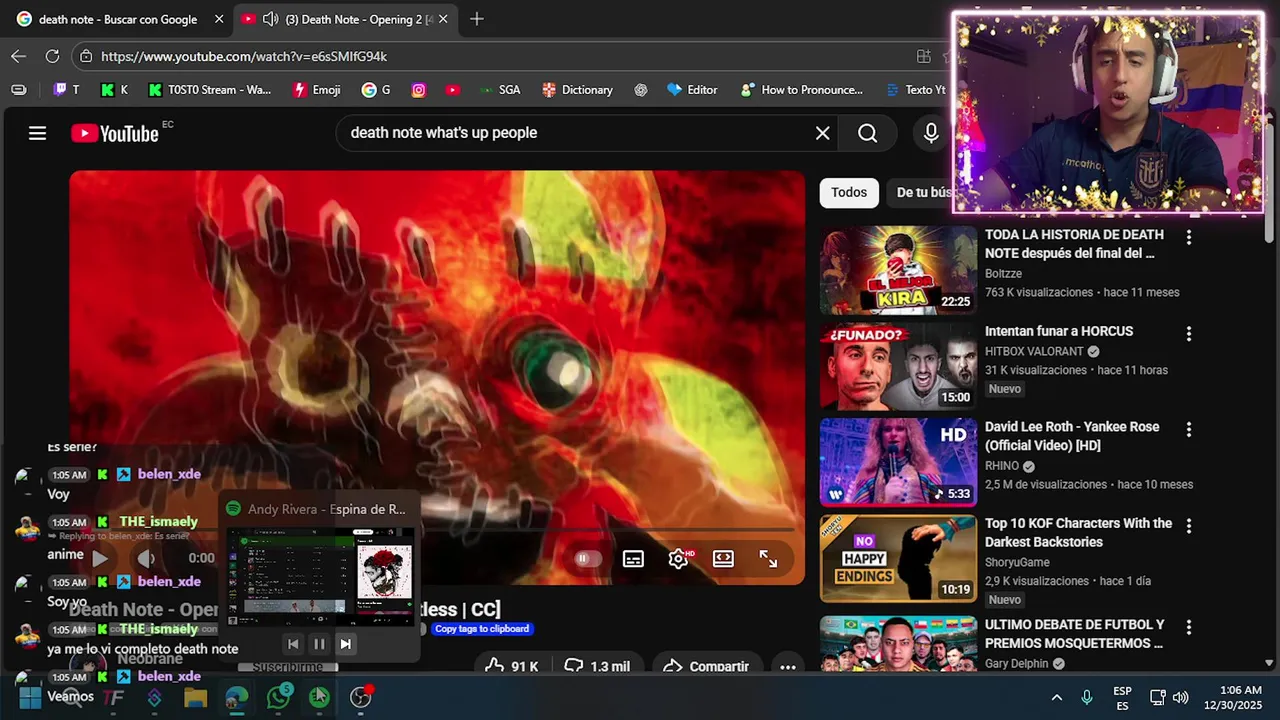Pause playback in the Spotify popup
The image size is (1280, 720).
pos(319,644)
